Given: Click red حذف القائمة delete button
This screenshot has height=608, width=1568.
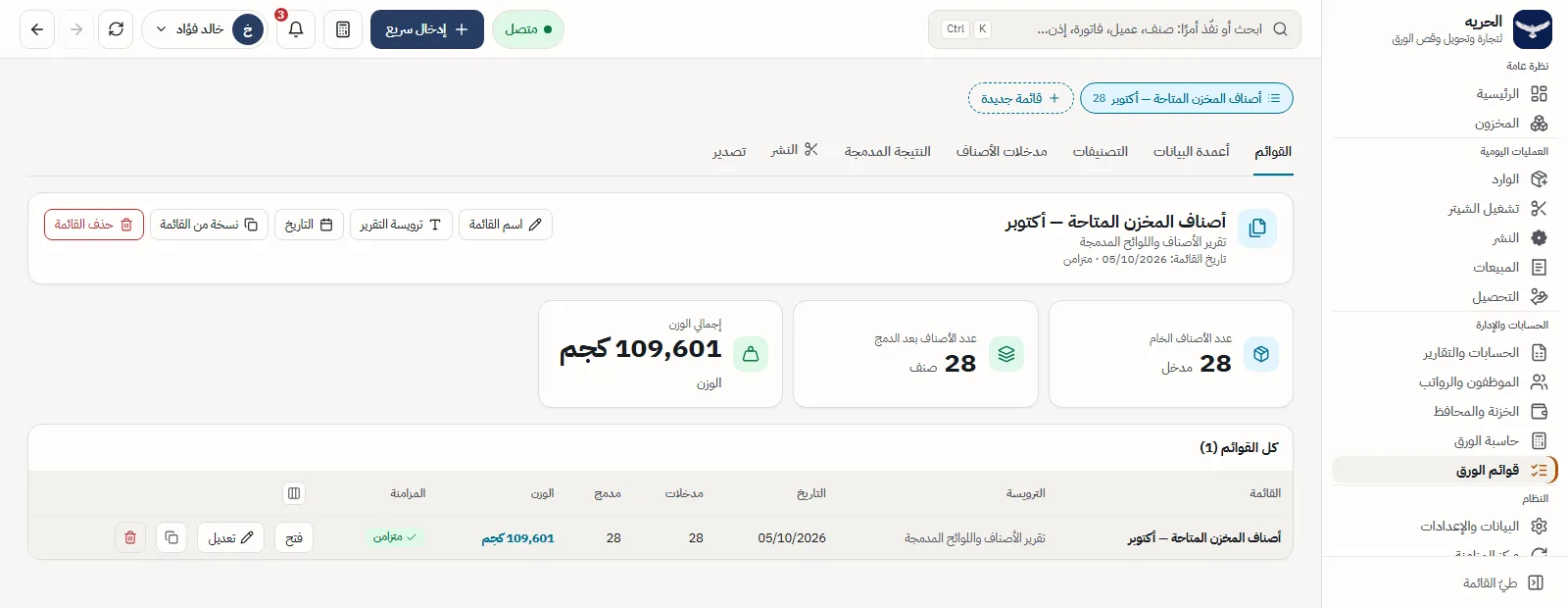Looking at the screenshot, I should (x=94, y=225).
